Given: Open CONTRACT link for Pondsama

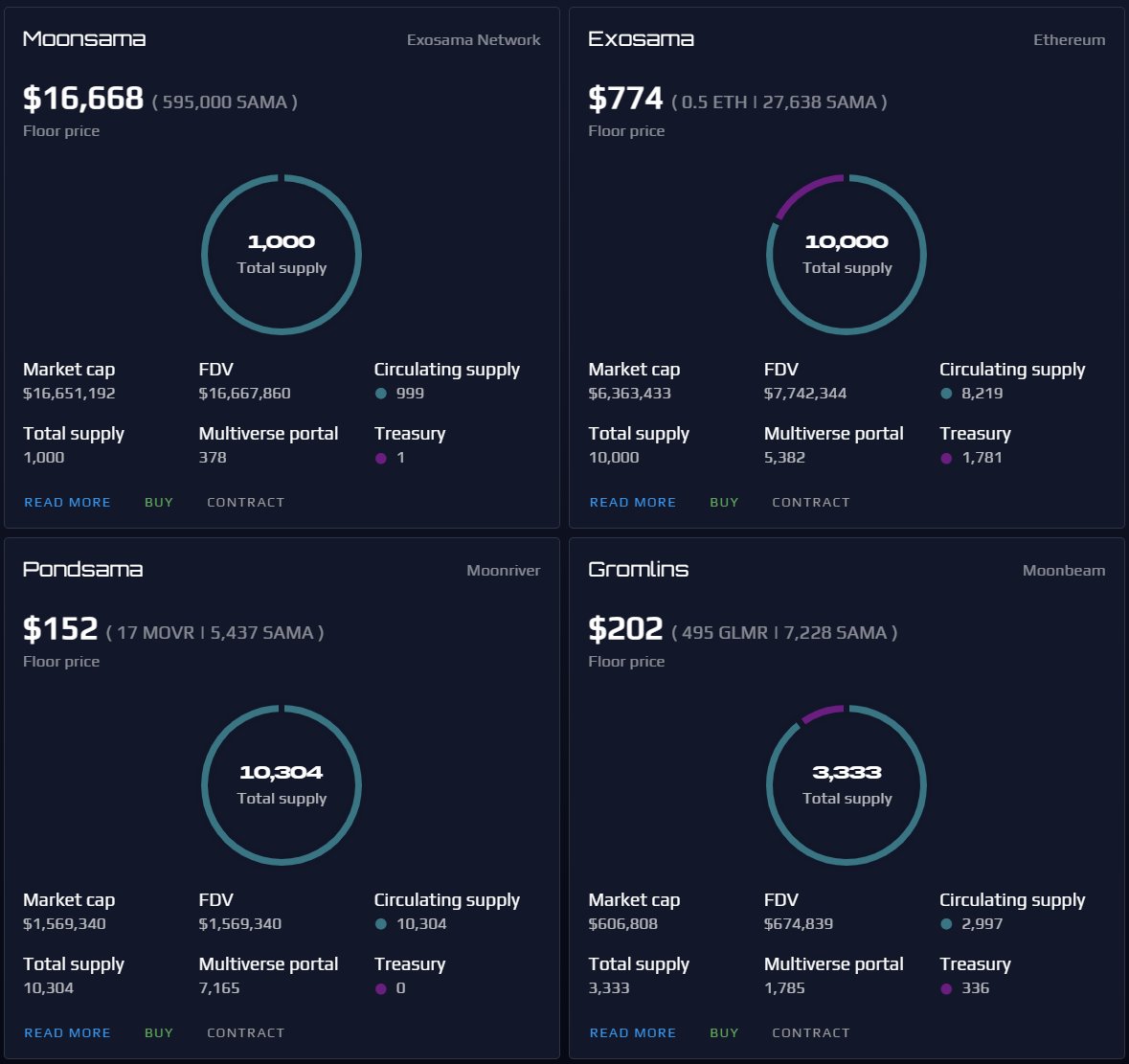Looking at the screenshot, I should pyautogui.click(x=245, y=1033).
